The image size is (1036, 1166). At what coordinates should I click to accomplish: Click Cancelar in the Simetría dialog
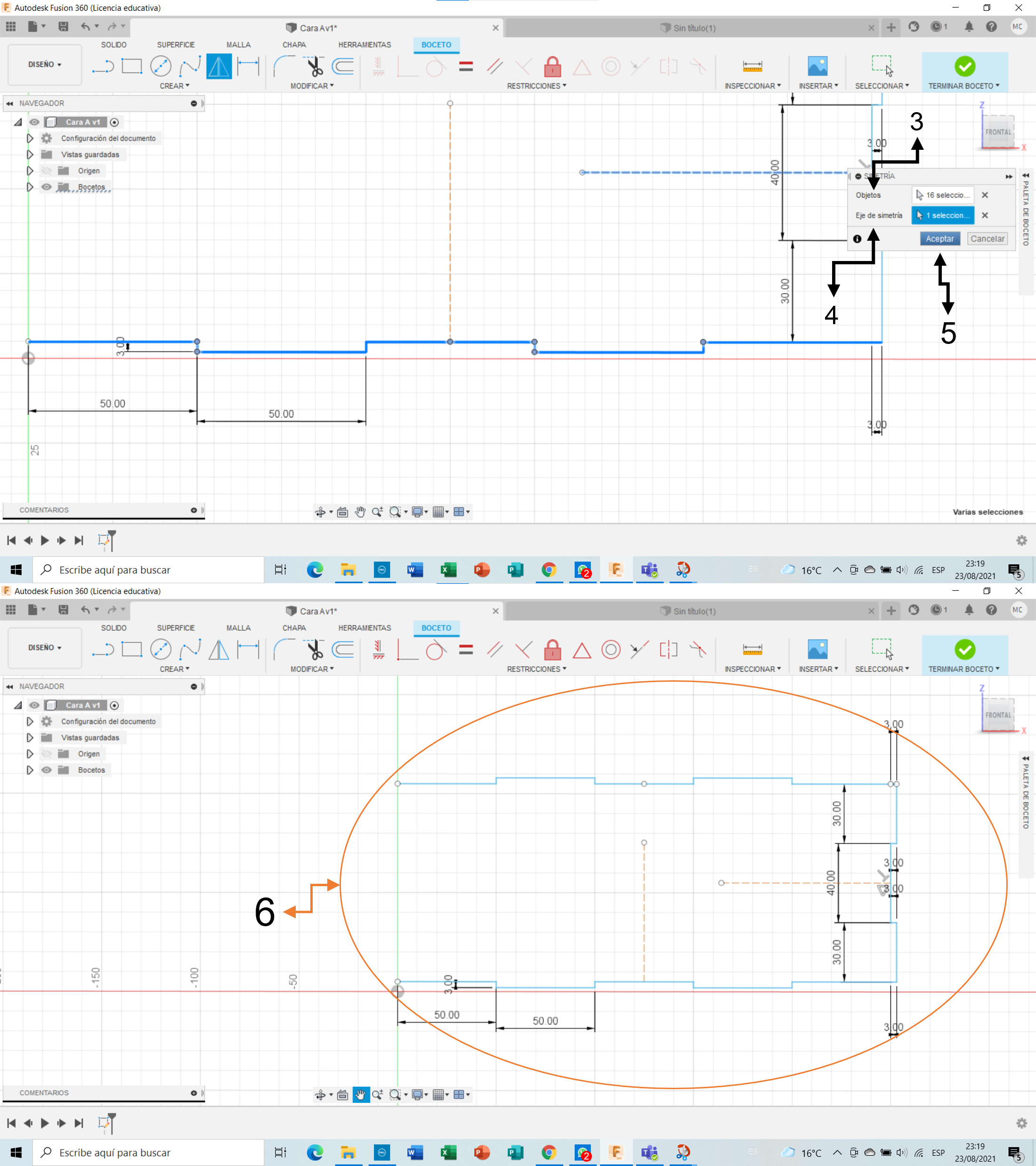[x=987, y=239]
